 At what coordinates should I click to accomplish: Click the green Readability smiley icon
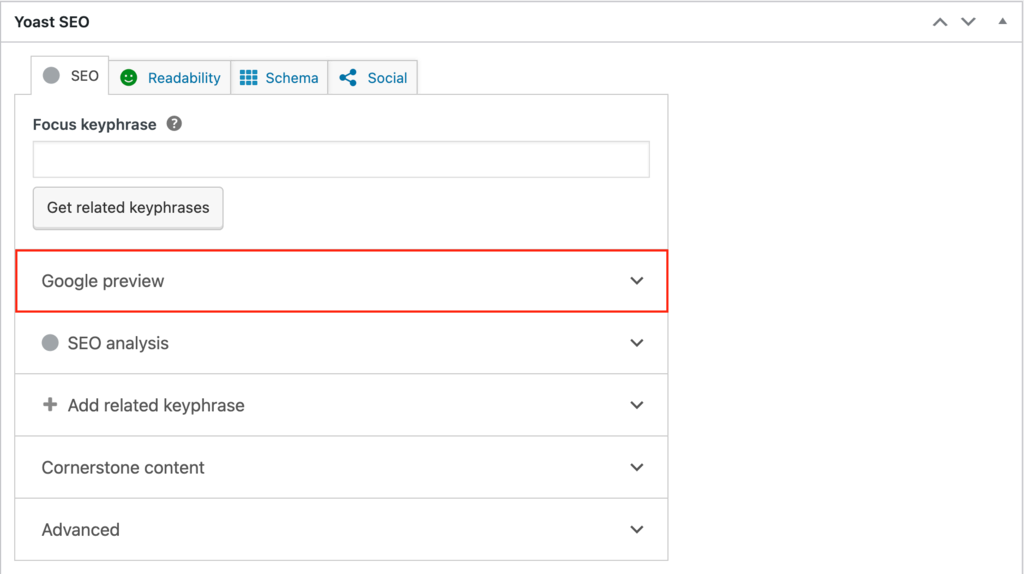(128, 78)
